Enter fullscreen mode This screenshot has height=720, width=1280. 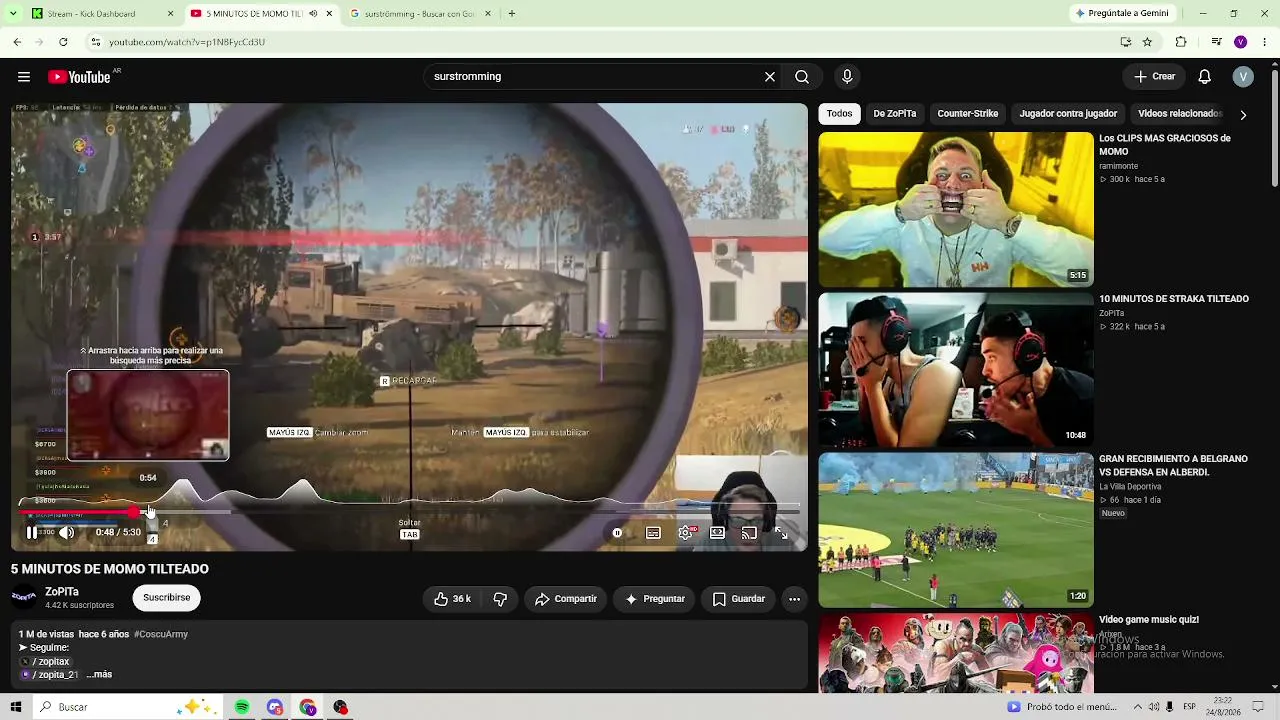coord(782,533)
